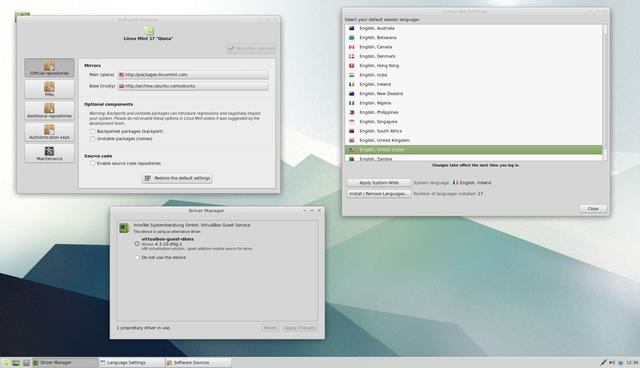Image resolution: width=640 pixels, height=368 pixels.
Task: Click Hong Kong flag icon in language list
Action: point(351,66)
